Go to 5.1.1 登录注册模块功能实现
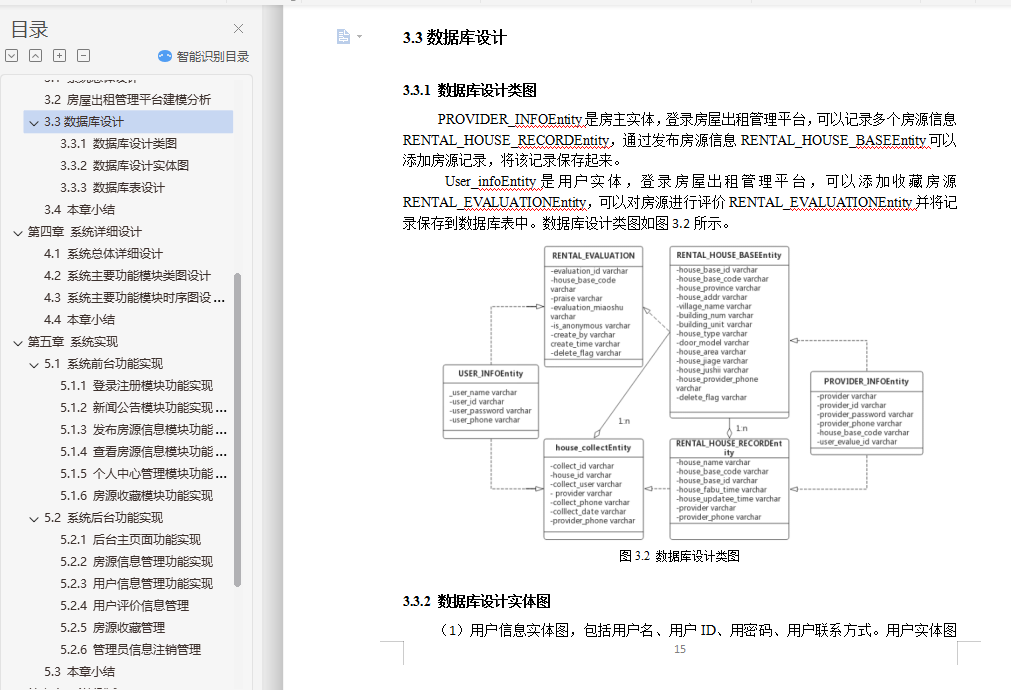This screenshot has width=1011, height=690. click(x=136, y=386)
